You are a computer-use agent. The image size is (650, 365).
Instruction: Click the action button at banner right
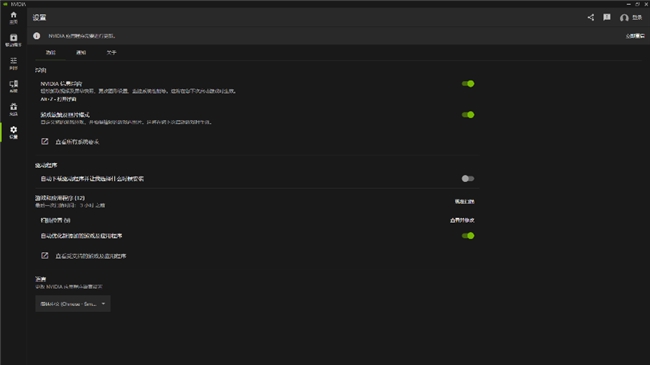(635, 36)
